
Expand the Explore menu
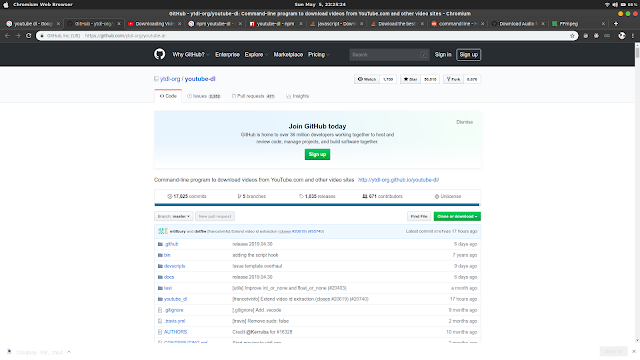point(256,55)
